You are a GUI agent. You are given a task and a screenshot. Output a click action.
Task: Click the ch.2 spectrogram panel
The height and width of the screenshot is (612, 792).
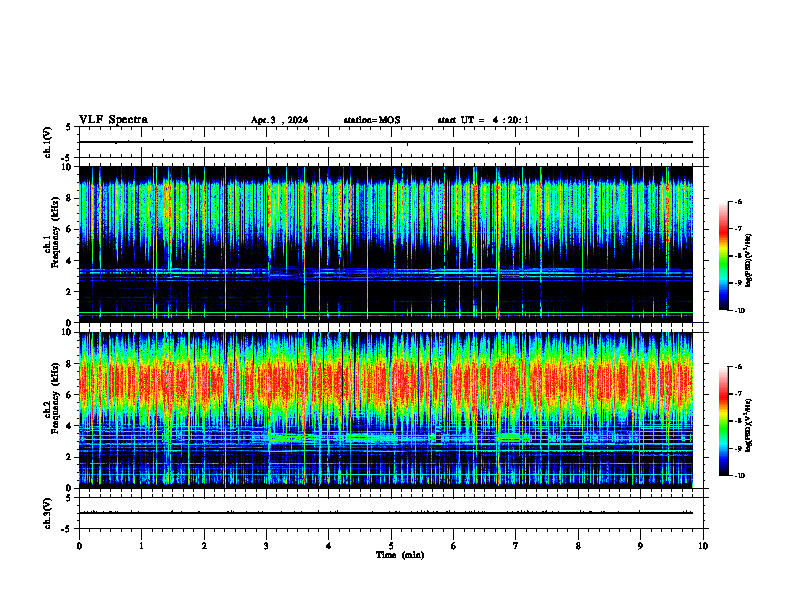(x=391, y=410)
